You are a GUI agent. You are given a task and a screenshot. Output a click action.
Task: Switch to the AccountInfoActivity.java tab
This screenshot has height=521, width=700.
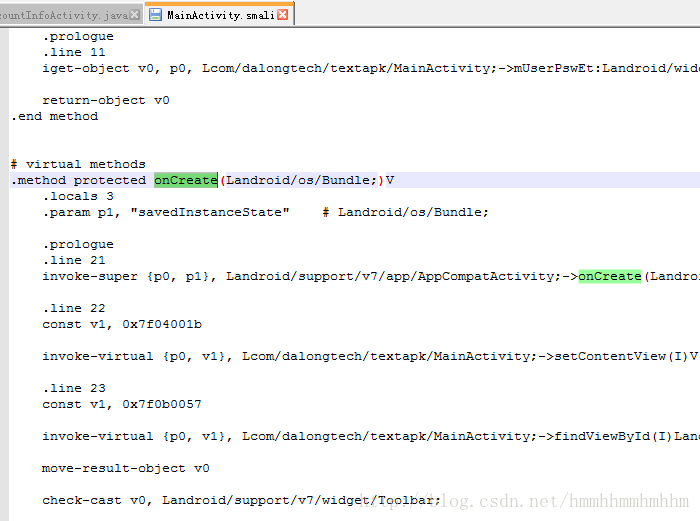coord(71,15)
